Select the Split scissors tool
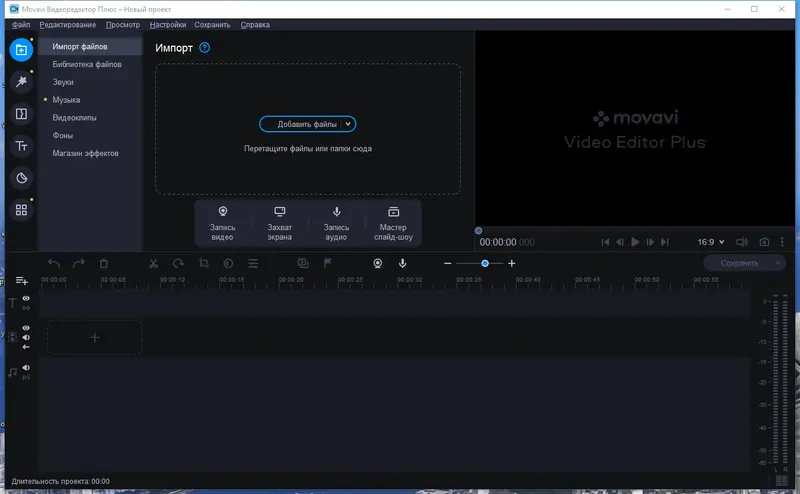The height and width of the screenshot is (494, 800). (153, 263)
